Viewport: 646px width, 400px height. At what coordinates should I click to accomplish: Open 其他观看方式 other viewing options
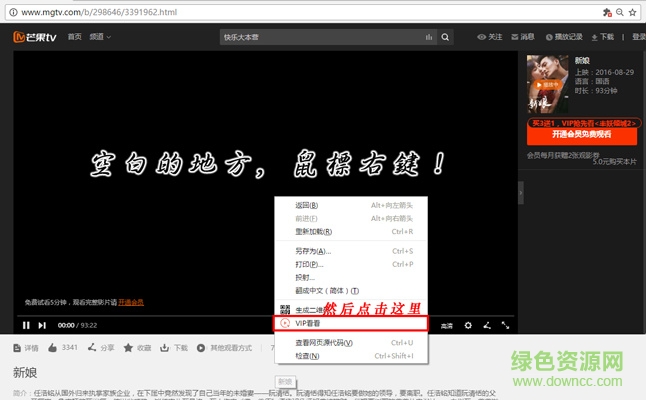(x=224, y=348)
